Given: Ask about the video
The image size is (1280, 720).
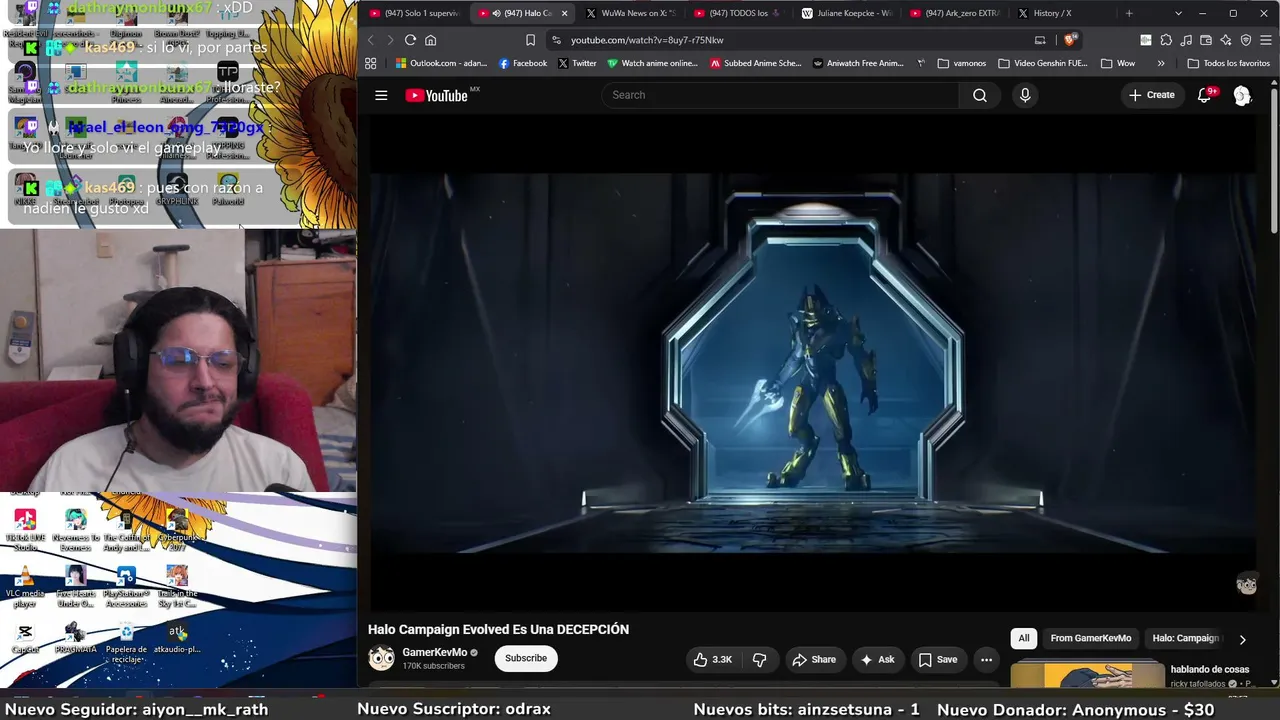Looking at the screenshot, I should coord(877,659).
